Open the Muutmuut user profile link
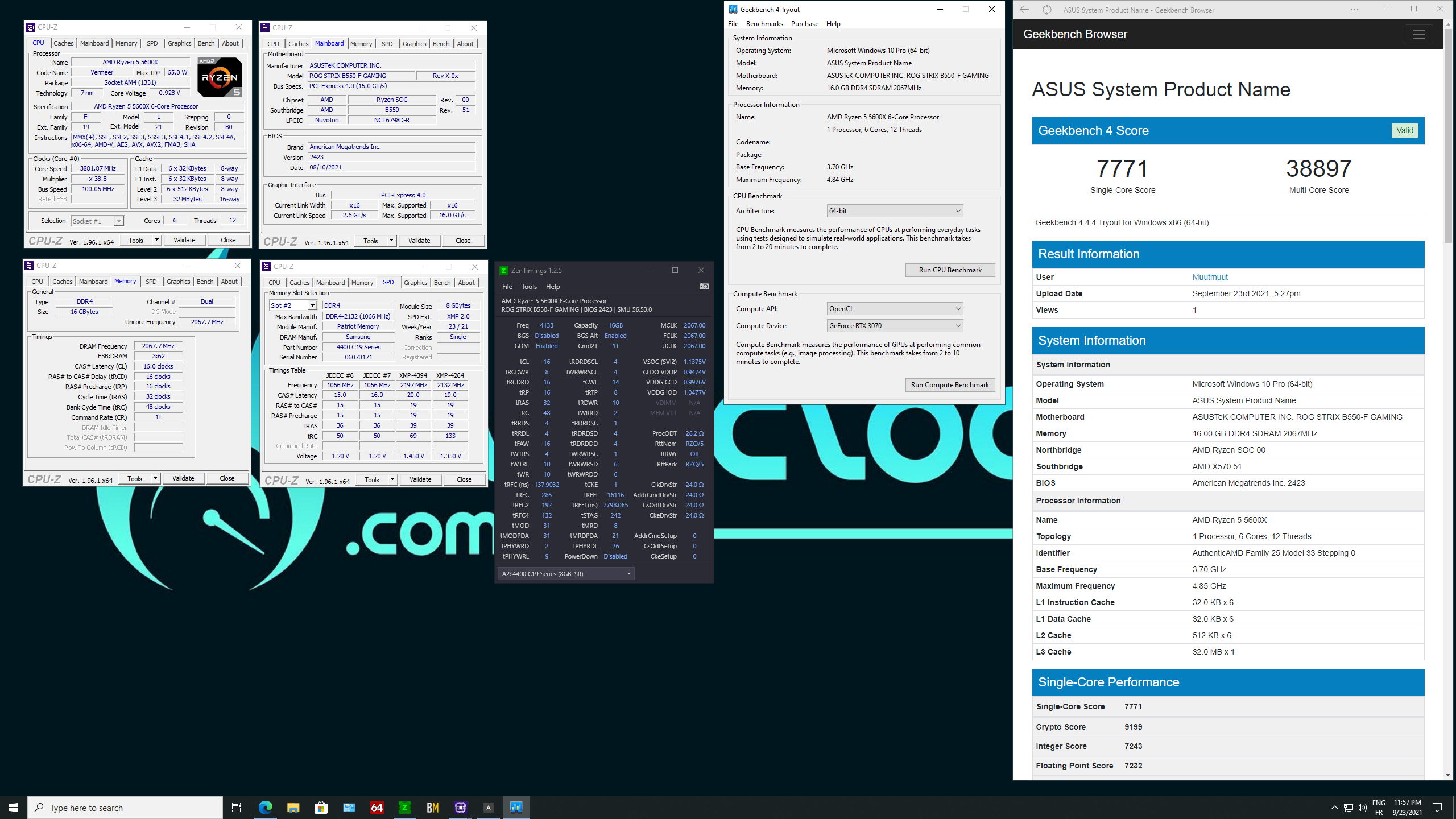The height and width of the screenshot is (819, 1456). click(1210, 277)
